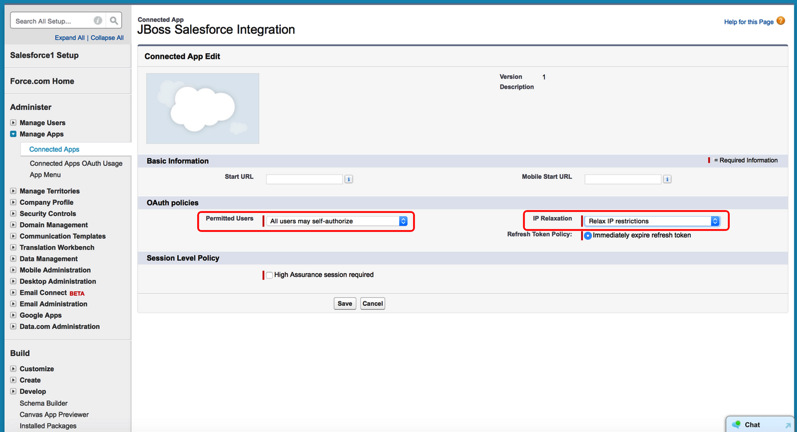Expand Domain Management node

[x=13, y=225]
